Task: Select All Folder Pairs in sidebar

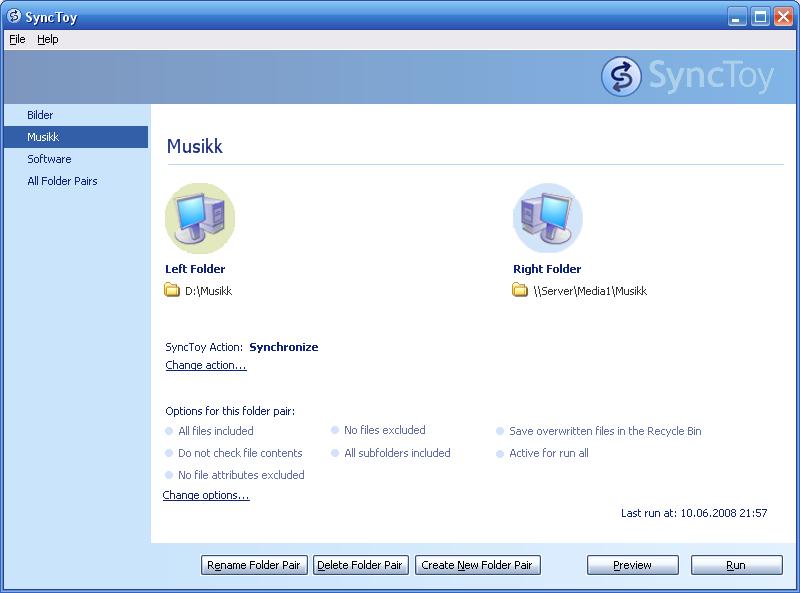Action: [x=76, y=181]
